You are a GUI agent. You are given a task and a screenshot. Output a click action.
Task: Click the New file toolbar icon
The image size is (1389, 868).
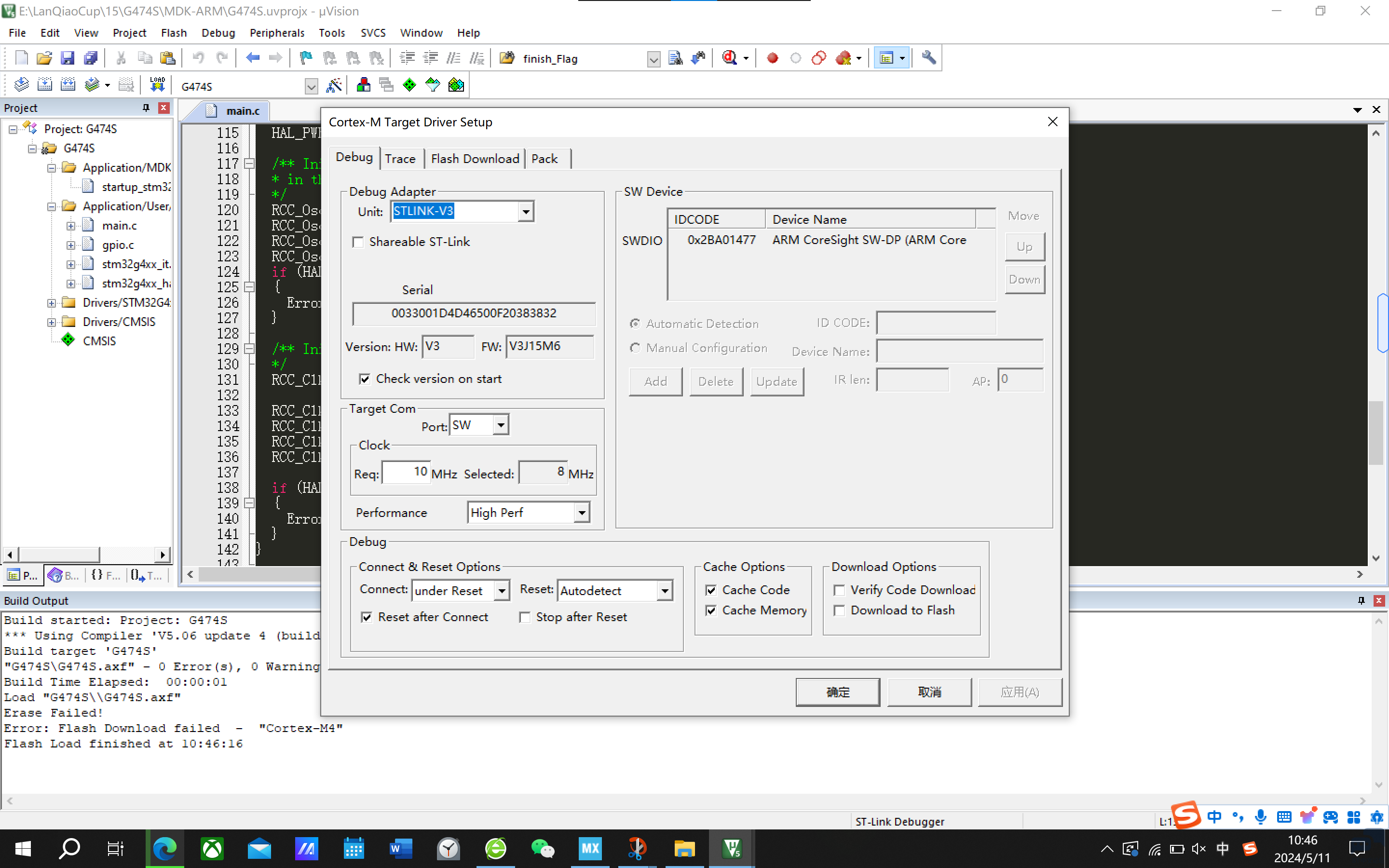pos(21,58)
